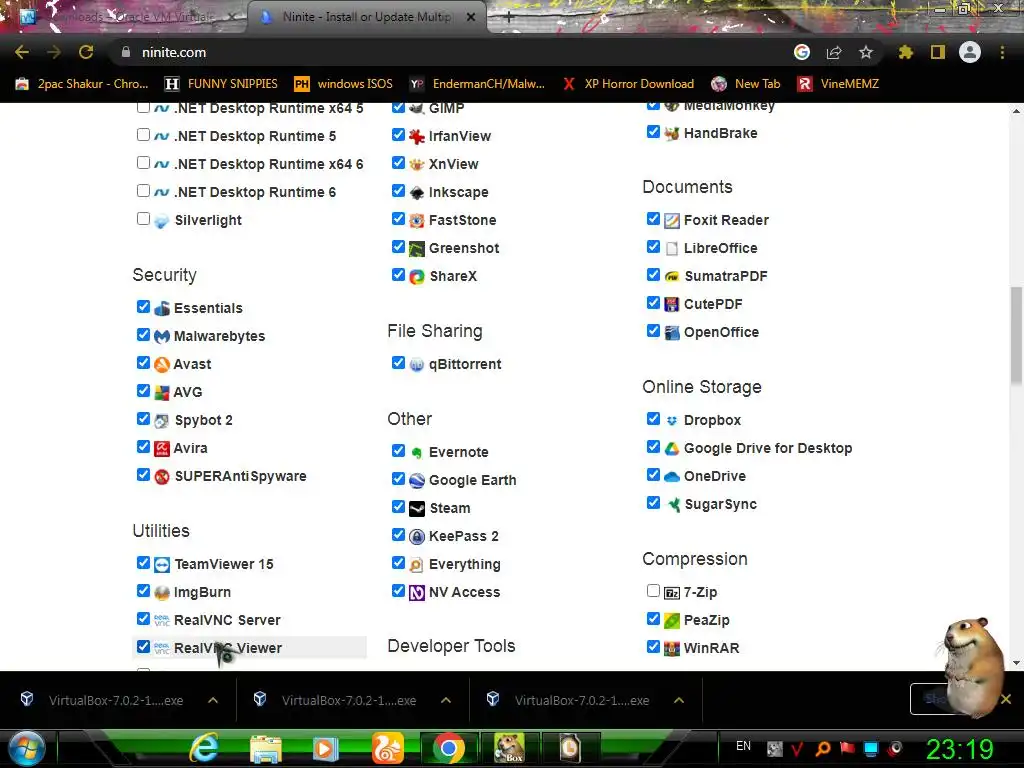This screenshot has height=768, width=1024.
Task: Open a new tab with plus button
Action: pyautogui.click(x=509, y=18)
